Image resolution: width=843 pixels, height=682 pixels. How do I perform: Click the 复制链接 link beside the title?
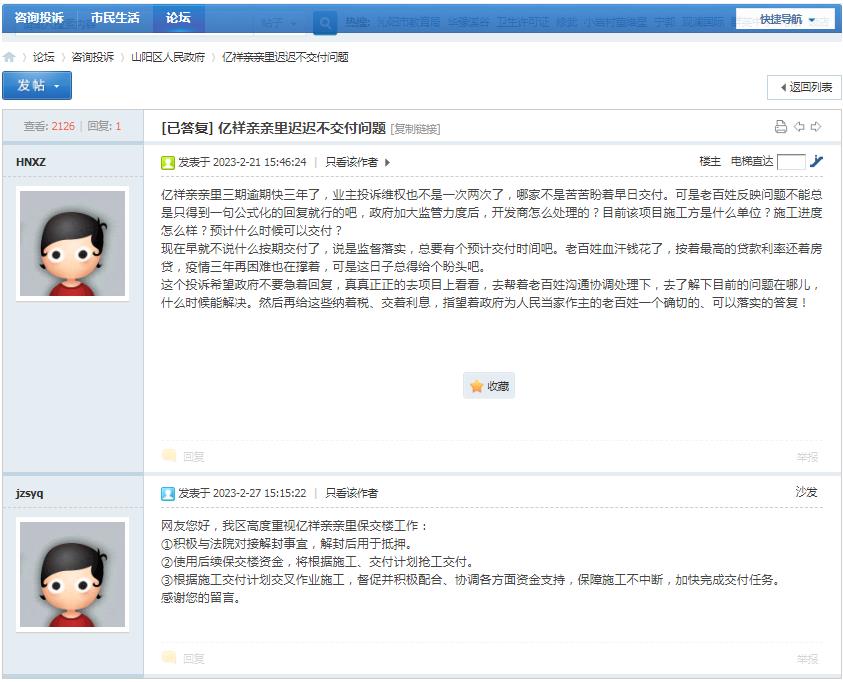click(415, 129)
